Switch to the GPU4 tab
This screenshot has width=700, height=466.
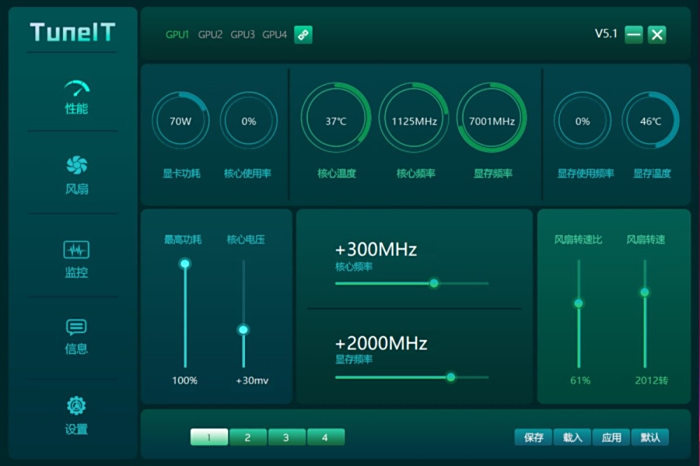(x=275, y=34)
